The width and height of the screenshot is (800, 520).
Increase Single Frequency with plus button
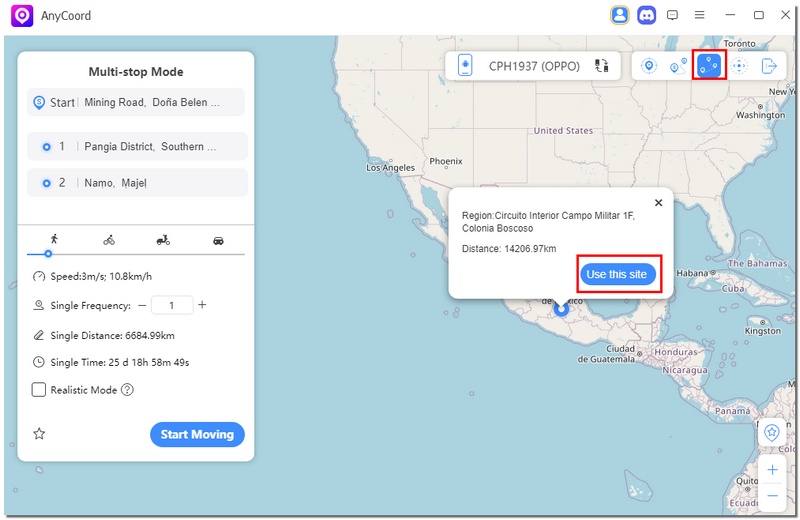[x=202, y=305]
